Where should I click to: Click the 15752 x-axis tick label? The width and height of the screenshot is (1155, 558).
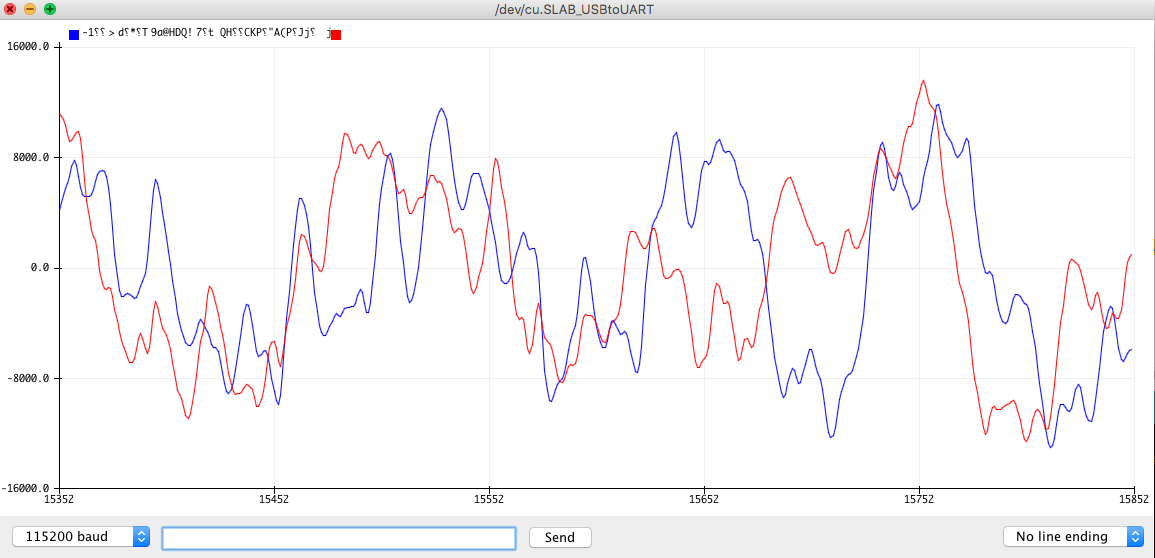(x=919, y=498)
